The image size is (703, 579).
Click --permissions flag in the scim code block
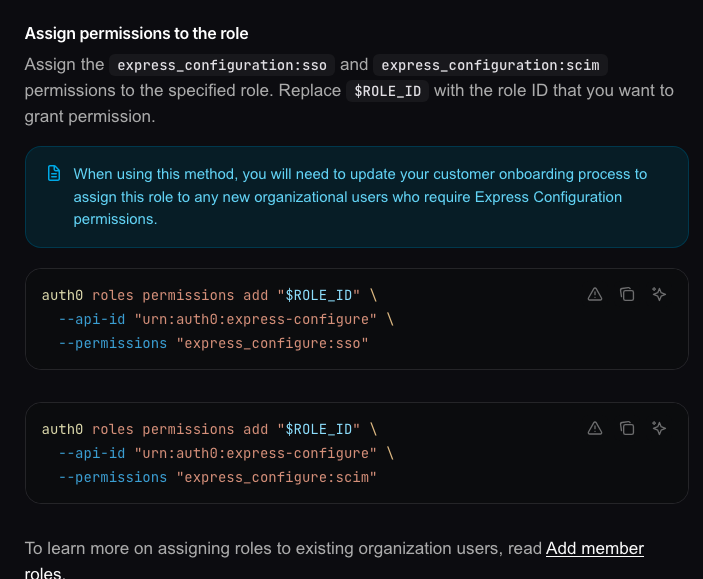113,477
